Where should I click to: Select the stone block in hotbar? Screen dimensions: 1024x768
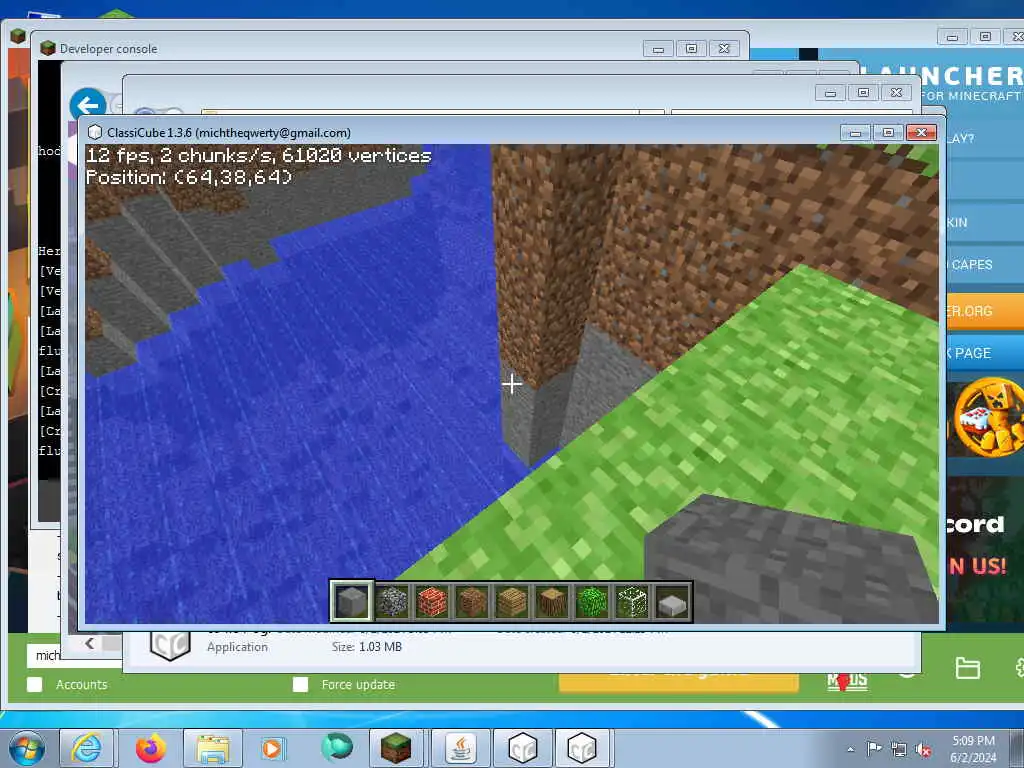[352, 601]
